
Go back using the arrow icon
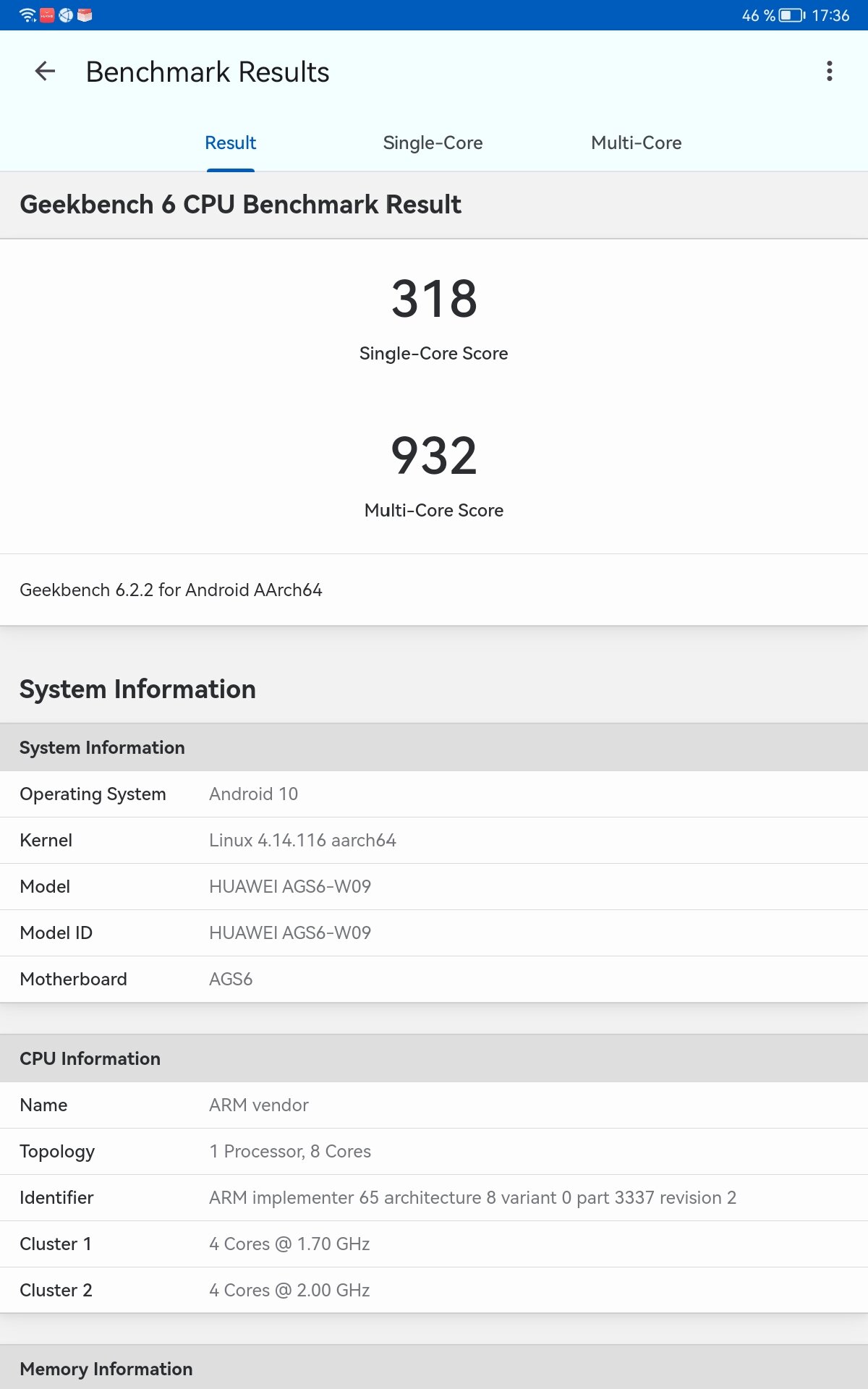(x=45, y=72)
